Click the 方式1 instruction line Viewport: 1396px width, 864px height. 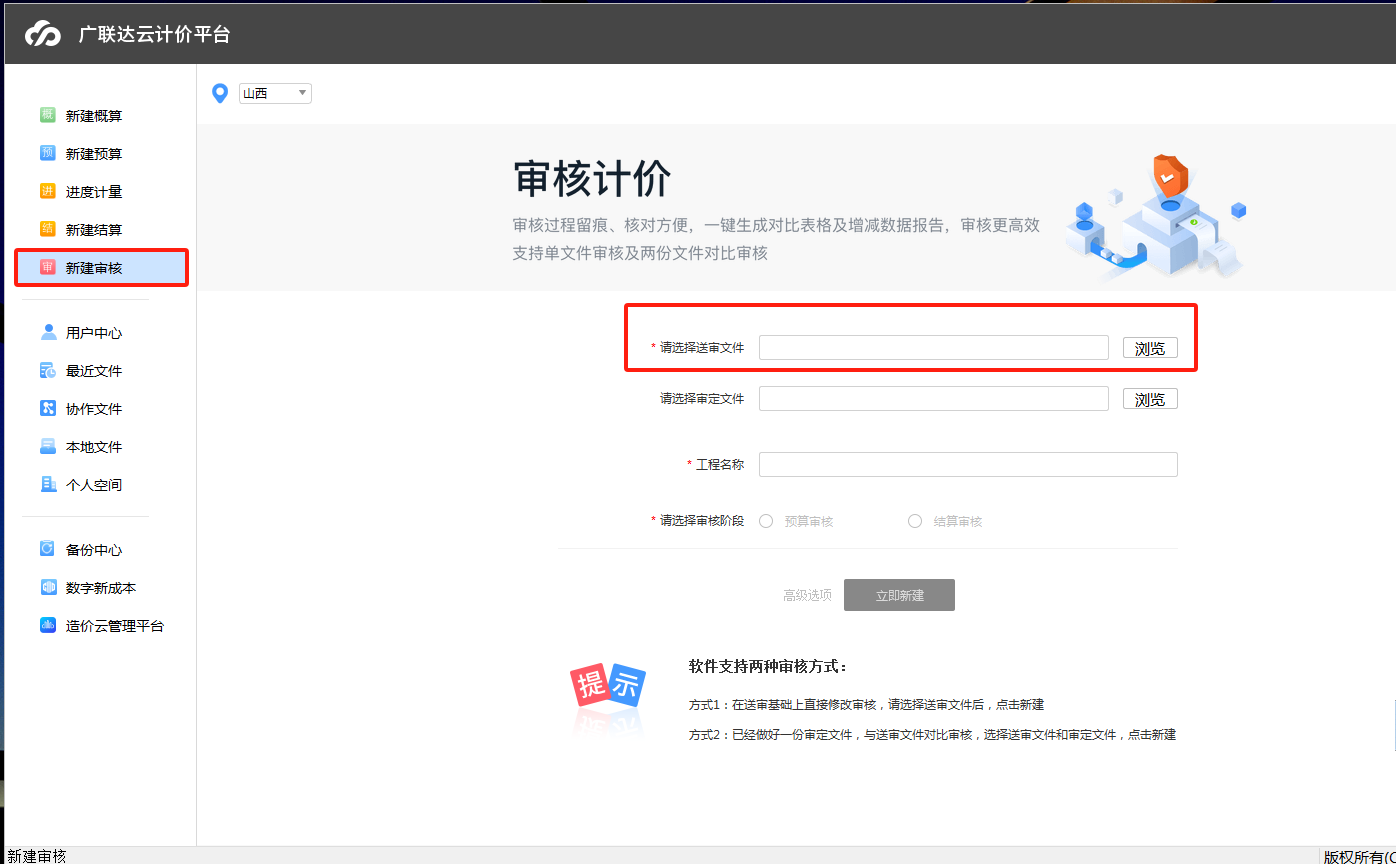click(x=866, y=704)
